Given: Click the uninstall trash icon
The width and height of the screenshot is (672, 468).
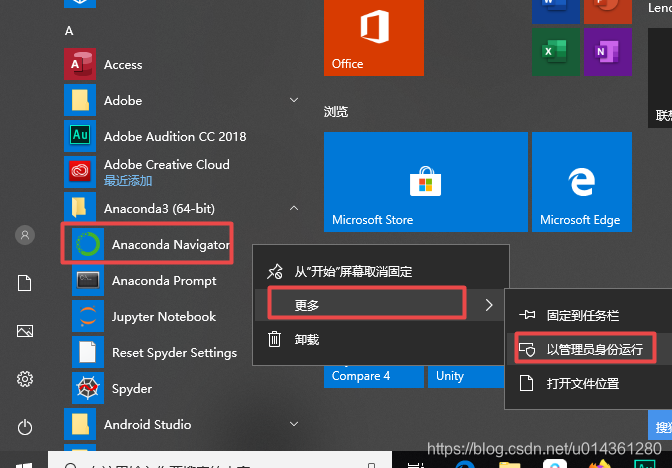Looking at the screenshot, I should [274, 339].
